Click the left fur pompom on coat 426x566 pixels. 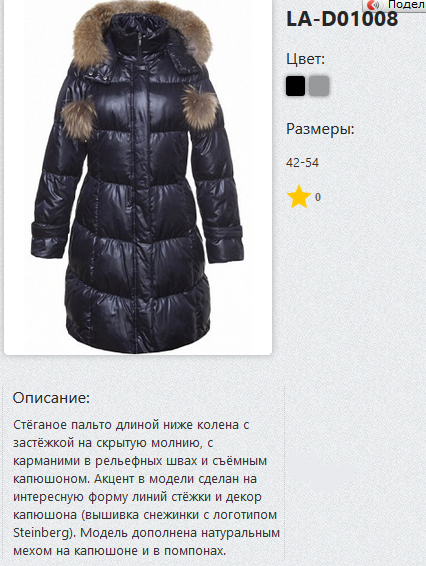[x=79, y=119]
